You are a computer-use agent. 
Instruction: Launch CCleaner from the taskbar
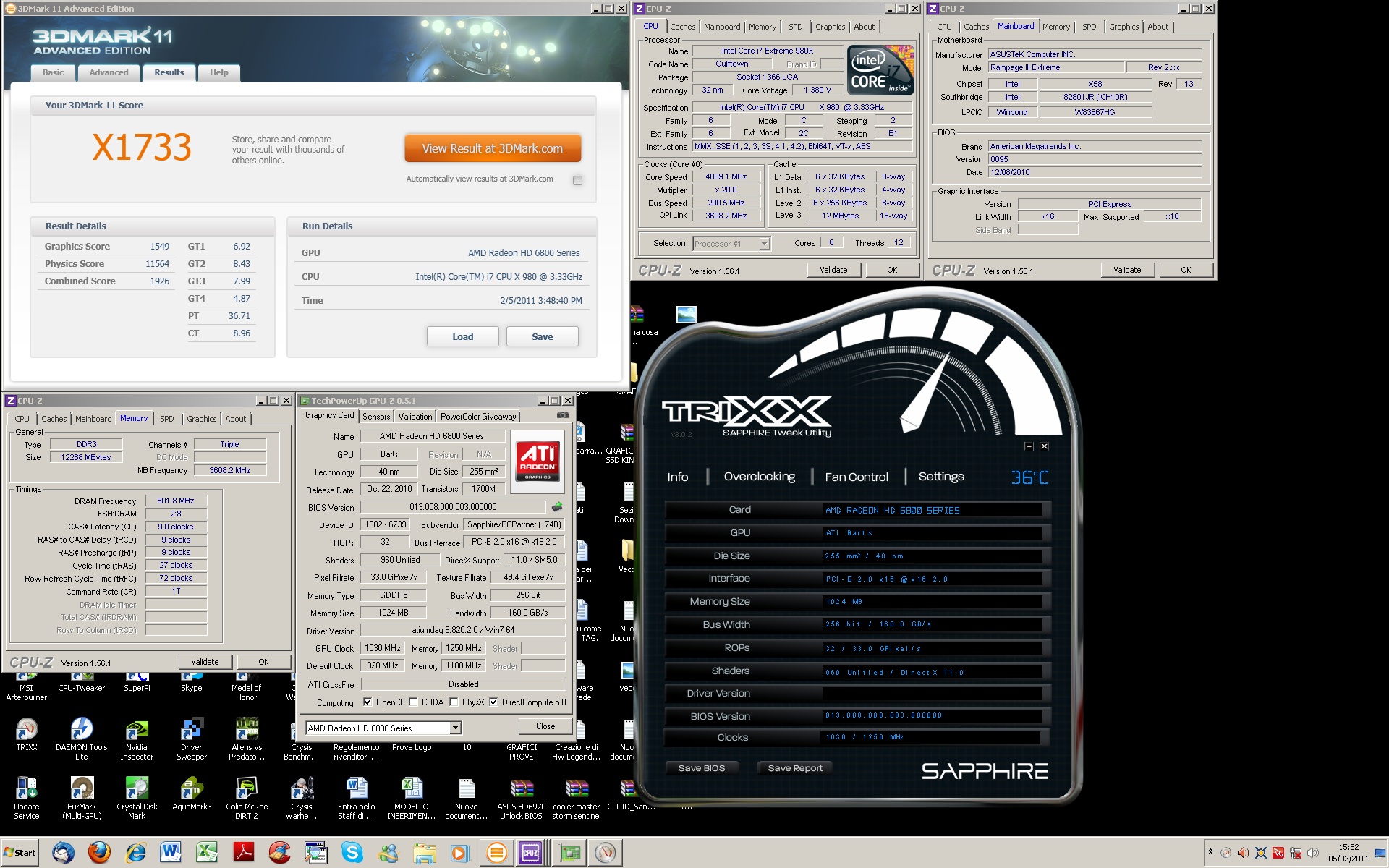[x=279, y=853]
